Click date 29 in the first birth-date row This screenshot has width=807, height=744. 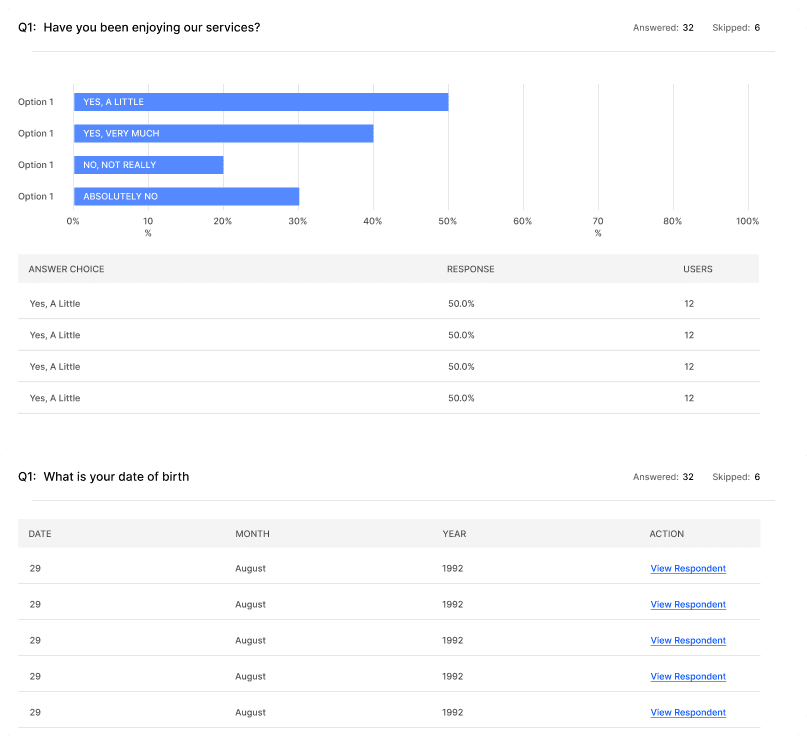tap(35, 569)
